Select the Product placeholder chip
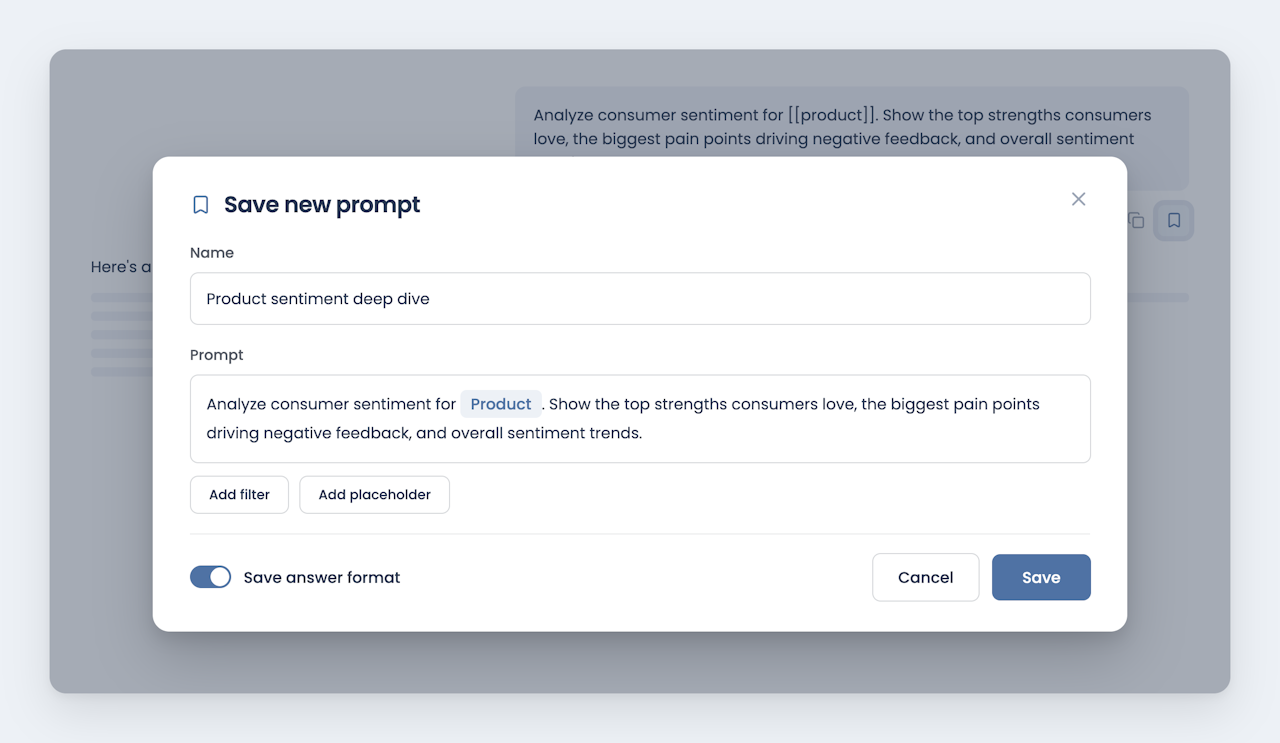 (x=501, y=404)
